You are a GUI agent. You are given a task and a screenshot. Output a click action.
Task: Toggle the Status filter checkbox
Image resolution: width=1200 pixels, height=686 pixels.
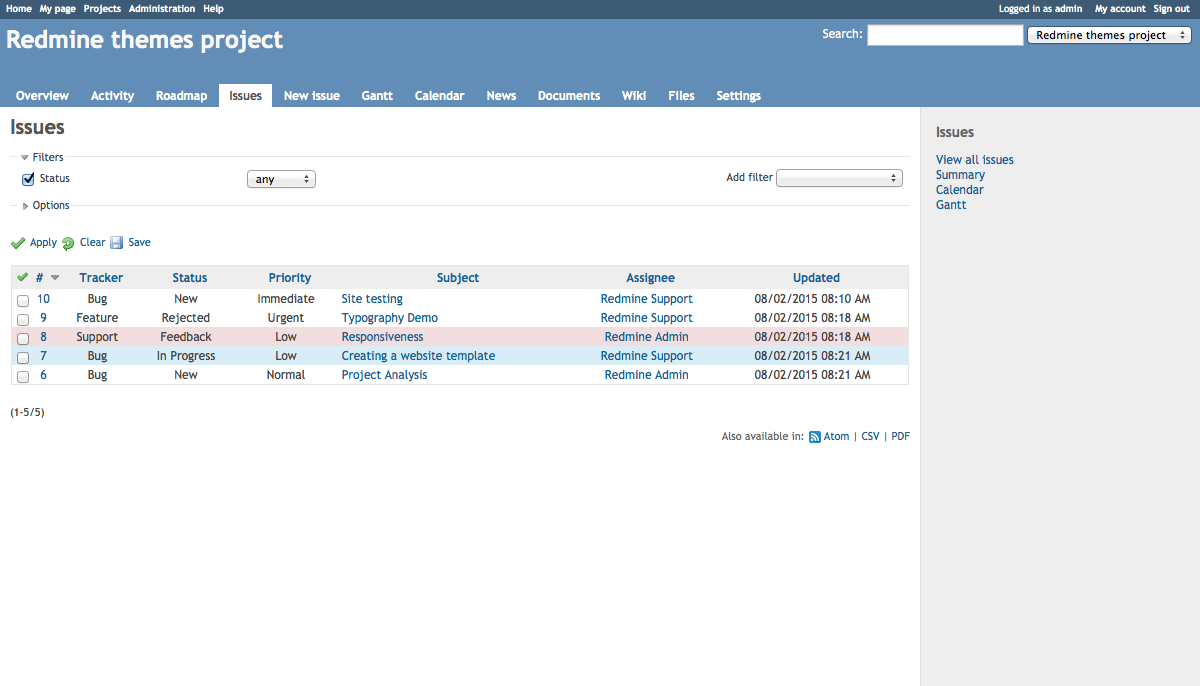tap(28, 180)
